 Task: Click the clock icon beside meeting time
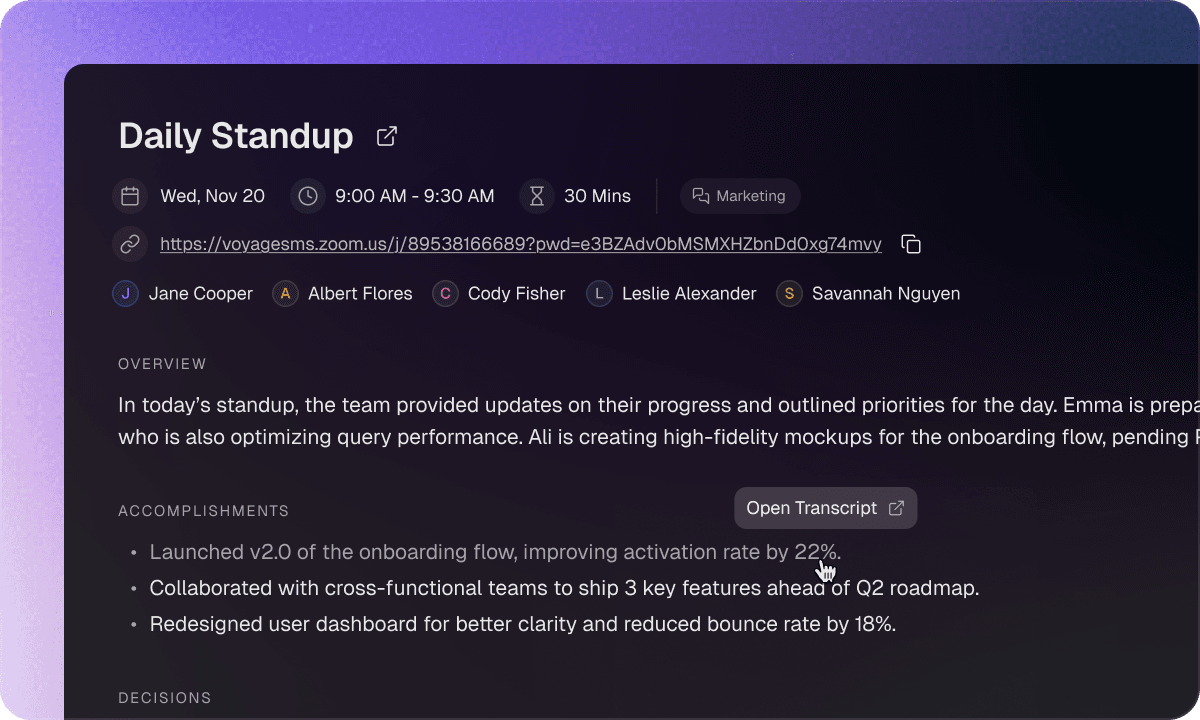(x=308, y=196)
